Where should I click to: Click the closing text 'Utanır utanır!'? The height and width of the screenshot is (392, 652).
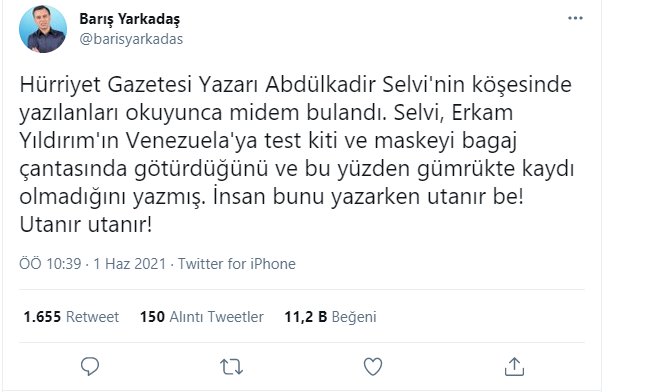tap(86, 225)
